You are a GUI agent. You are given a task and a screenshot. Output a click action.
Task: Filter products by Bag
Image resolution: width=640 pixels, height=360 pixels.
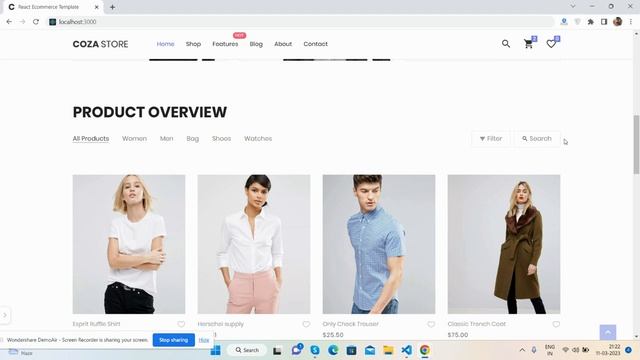click(x=193, y=139)
